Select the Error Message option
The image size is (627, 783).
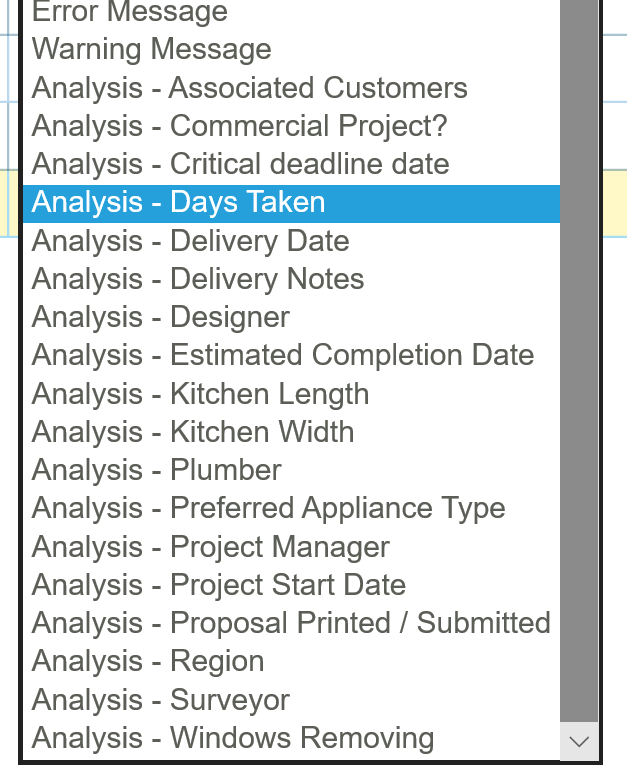tap(130, 12)
